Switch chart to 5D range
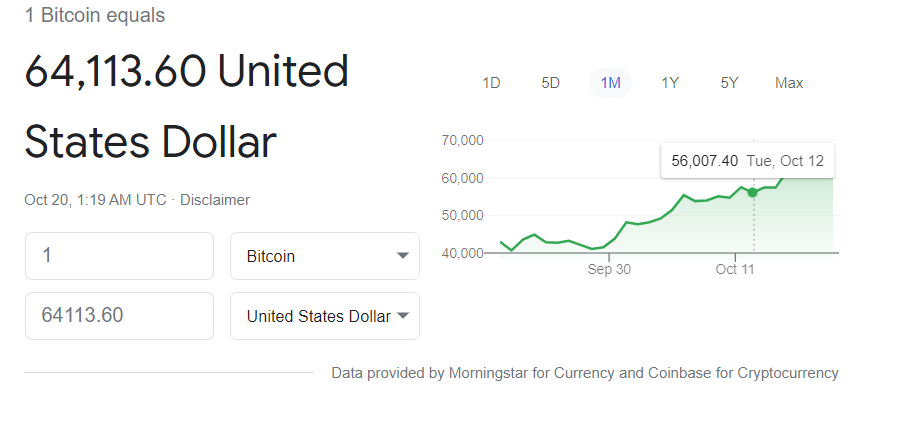Image resolution: width=906 pixels, height=431 pixels. tap(551, 83)
